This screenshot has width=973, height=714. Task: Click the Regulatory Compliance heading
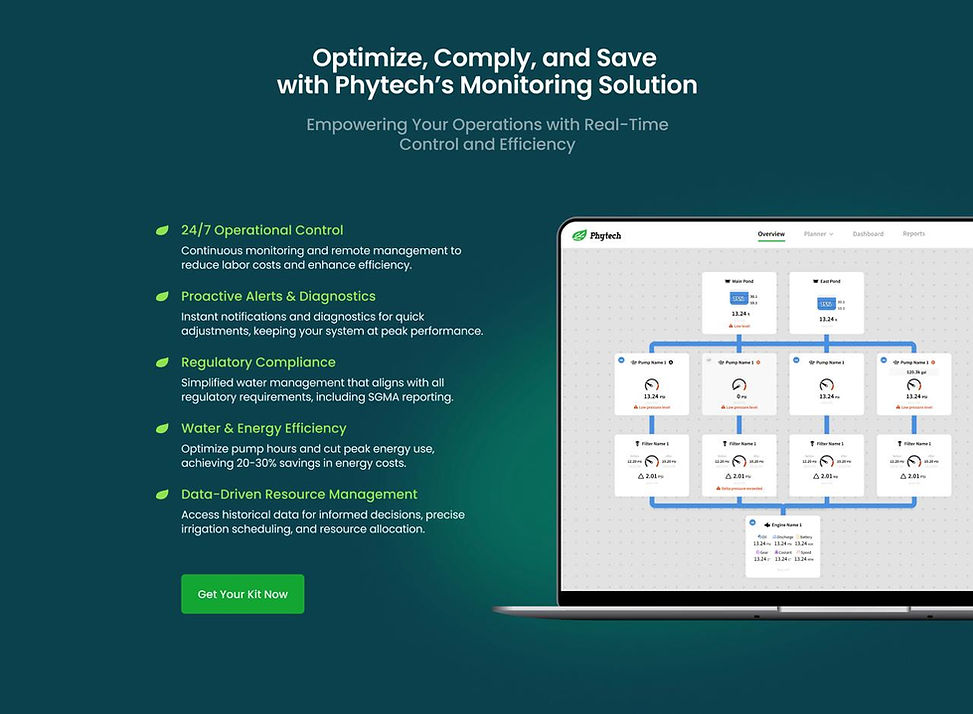[258, 362]
